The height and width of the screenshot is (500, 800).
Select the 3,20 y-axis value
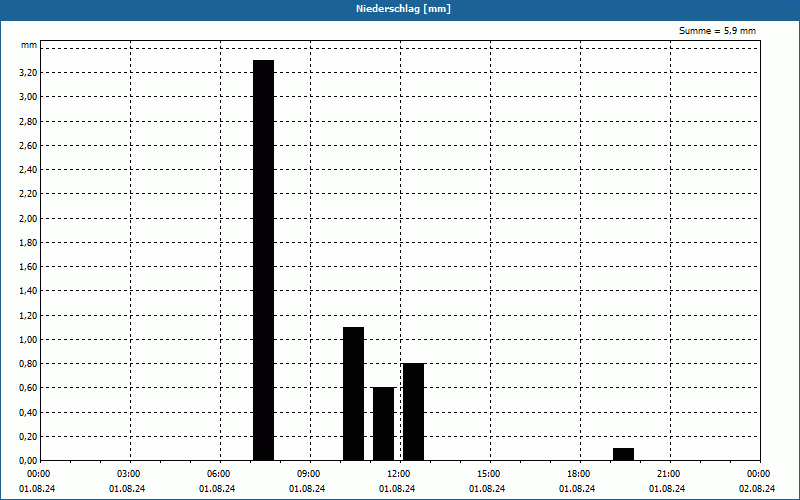tap(28, 73)
